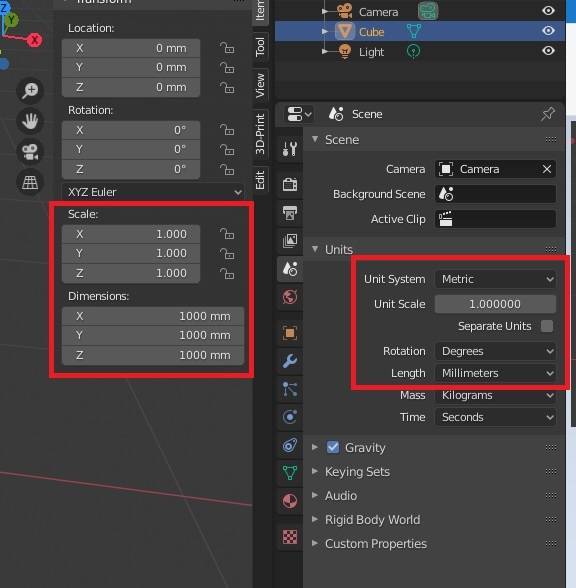Switch to the 3D-Print sidebar tab

pyautogui.click(x=260, y=134)
